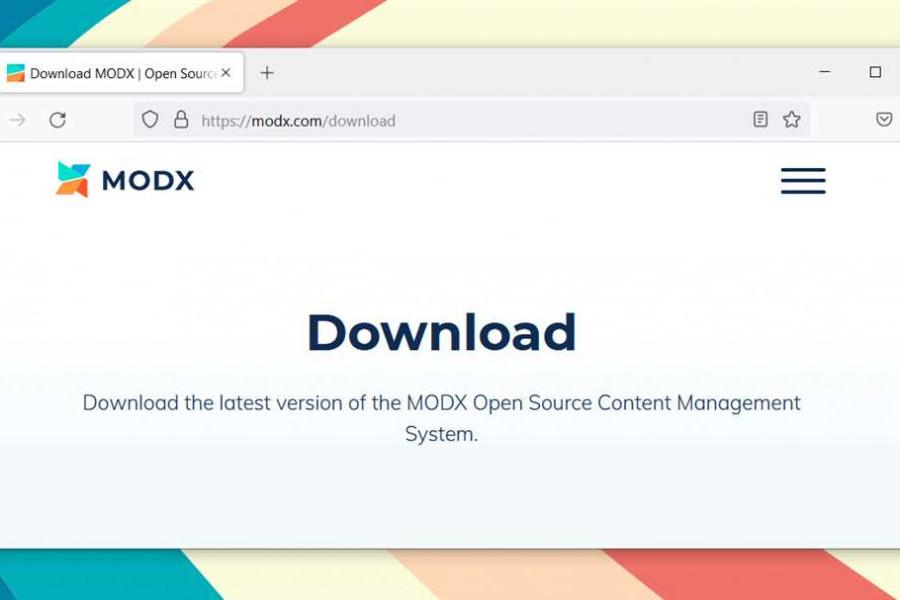Viewport: 900px width, 600px height.
Task: Open the MODX hamburger menu
Action: (803, 181)
